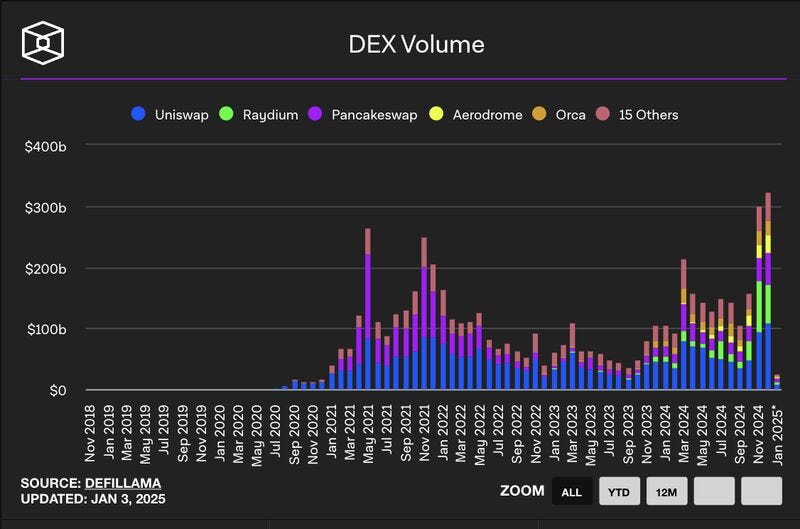Click the Nov 2021 tall bar
This screenshot has height=529, width=800.
[424, 313]
